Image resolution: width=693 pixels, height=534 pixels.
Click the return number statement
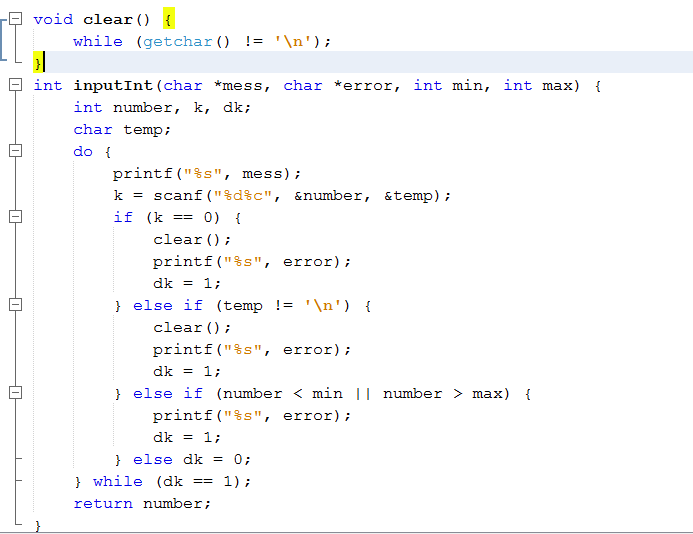(x=142, y=503)
